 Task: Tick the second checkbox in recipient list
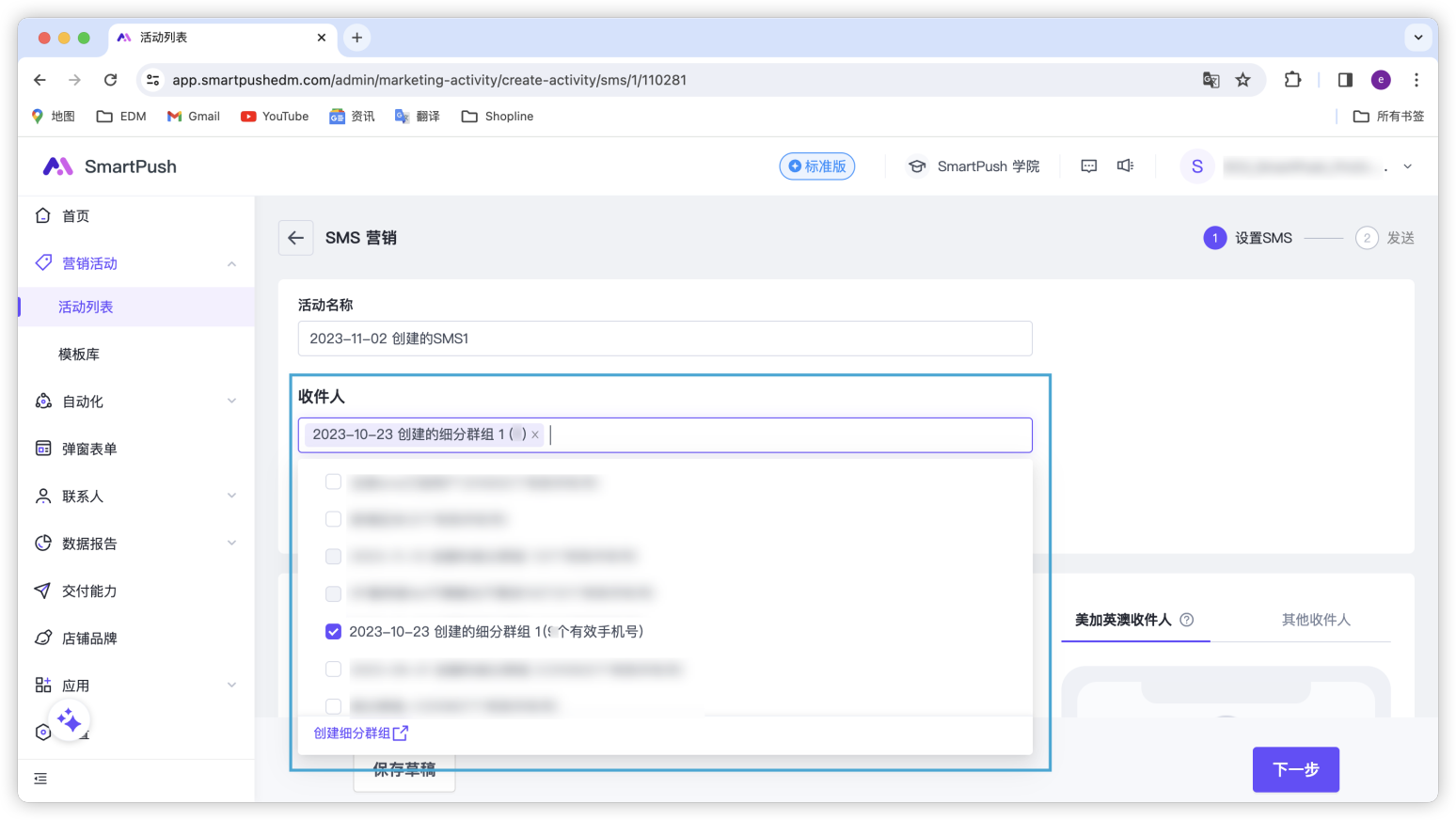pyautogui.click(x=333, y=519)
